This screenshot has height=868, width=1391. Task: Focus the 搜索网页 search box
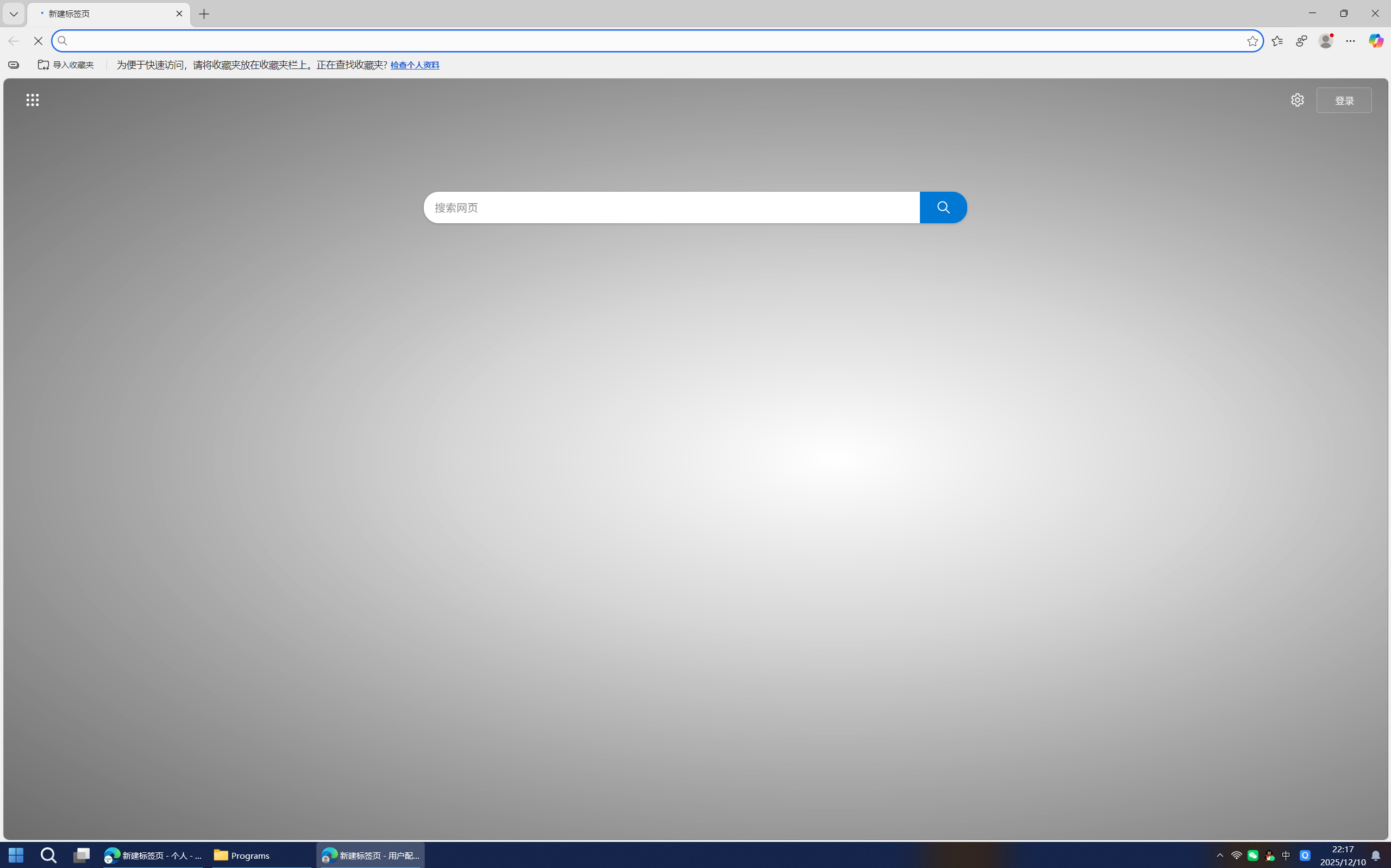[671, 207]
